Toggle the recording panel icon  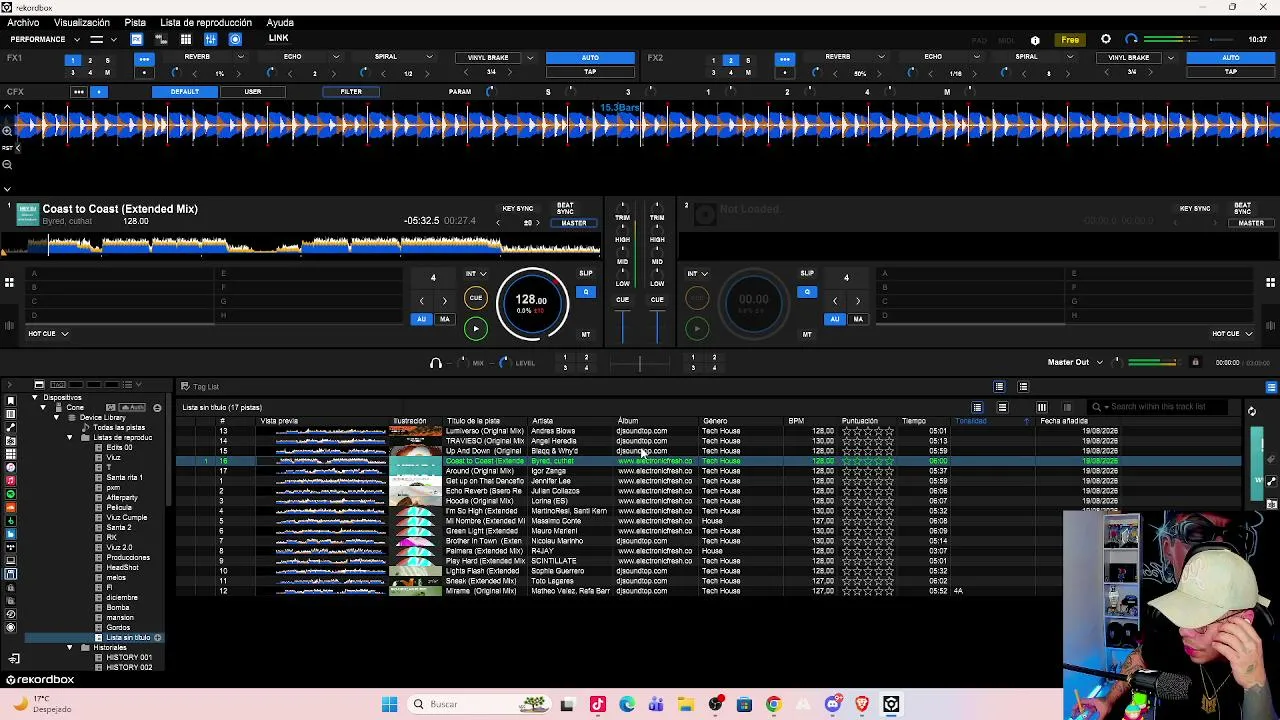pyautogui.click(x=235, y=39)
